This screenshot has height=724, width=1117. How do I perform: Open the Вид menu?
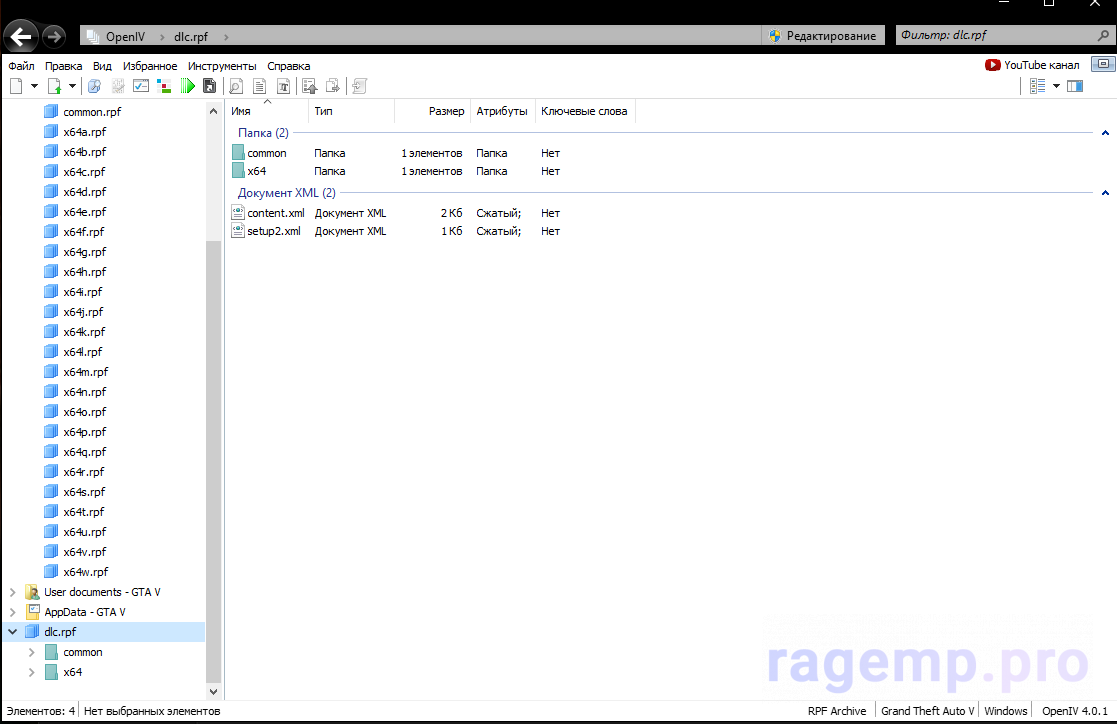point(102,66)
